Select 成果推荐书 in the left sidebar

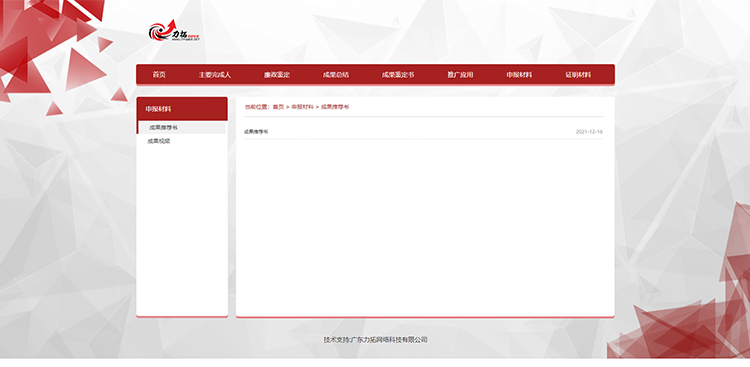coord(182,128)
